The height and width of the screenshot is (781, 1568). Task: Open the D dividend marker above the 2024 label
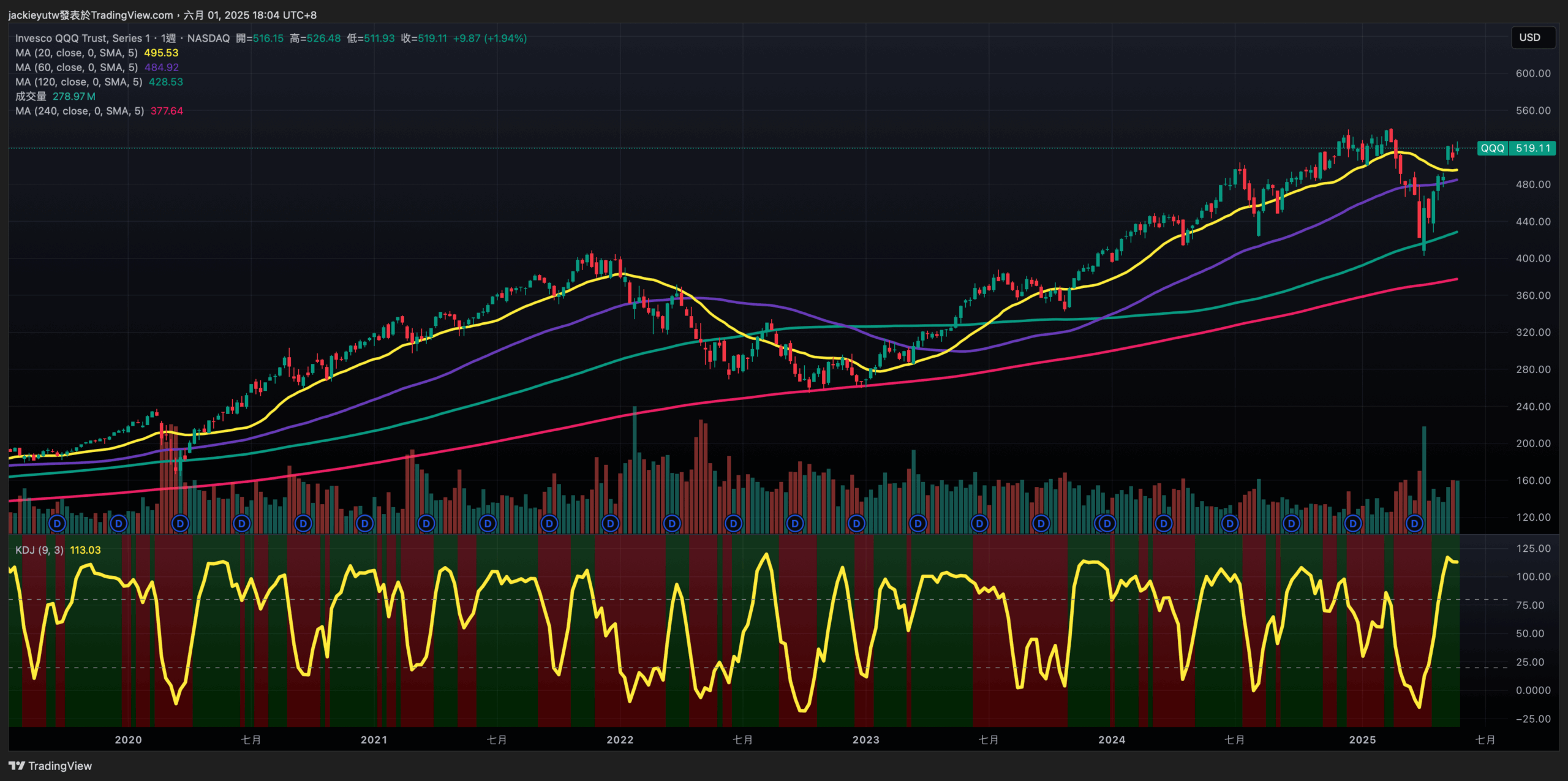pos(1106,524)
